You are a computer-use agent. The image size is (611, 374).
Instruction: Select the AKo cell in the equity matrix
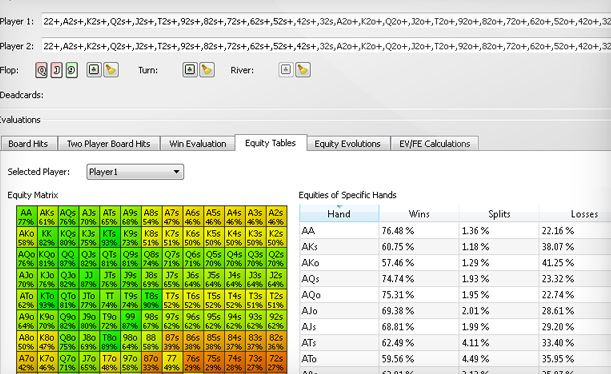tap(26, 237)
